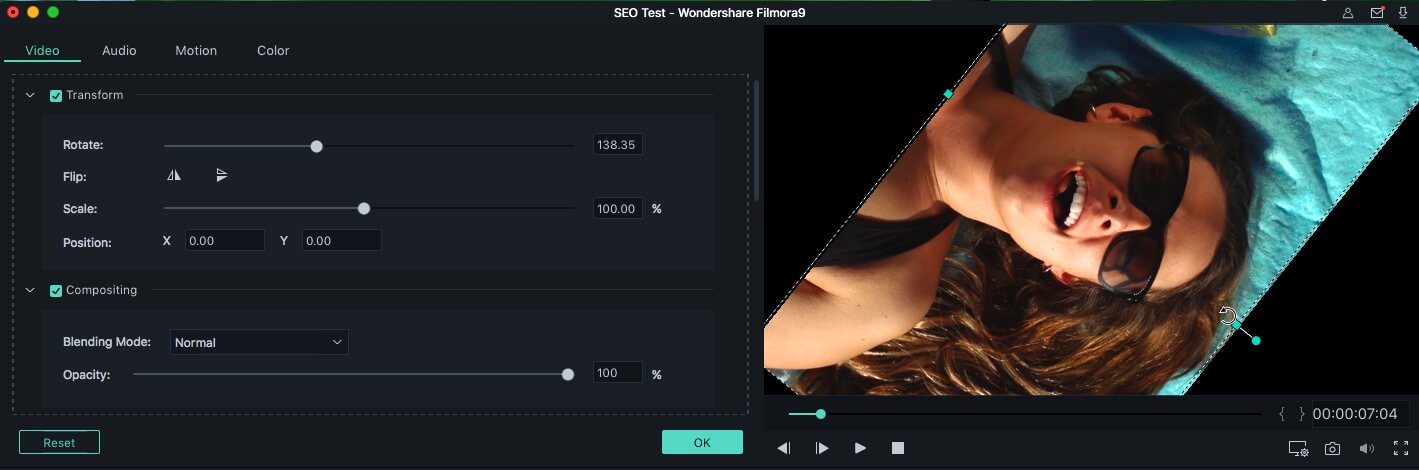Play the preview video
The height and width of the screenshot is (470, 1419).
click(860, 448)
